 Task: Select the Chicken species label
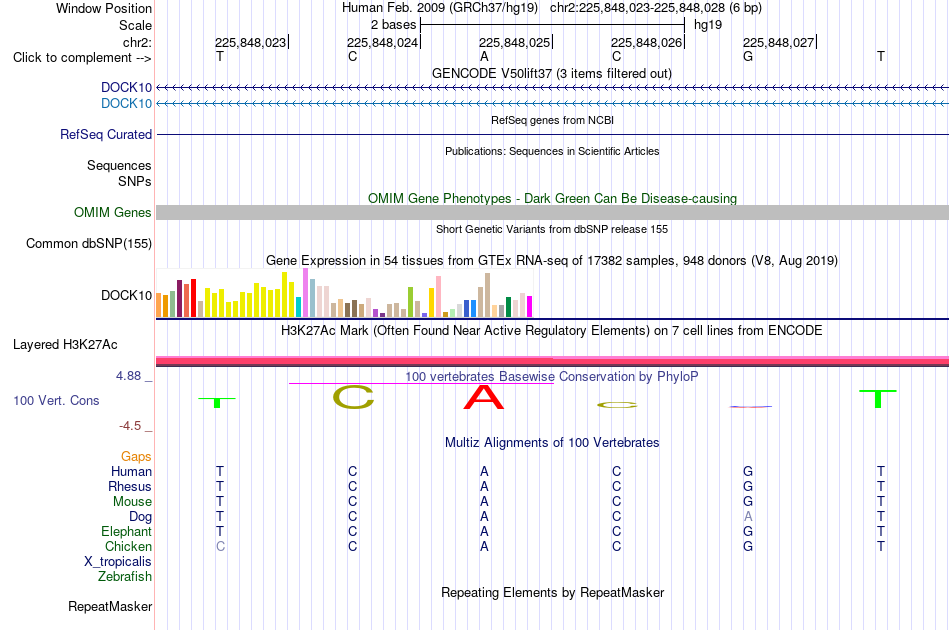point(128,546)
